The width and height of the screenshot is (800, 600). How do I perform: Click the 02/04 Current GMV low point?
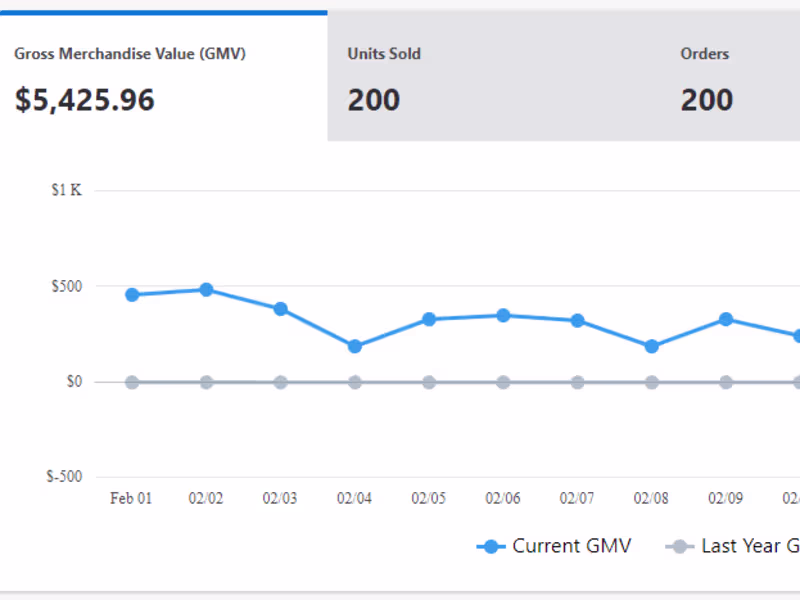355,346
